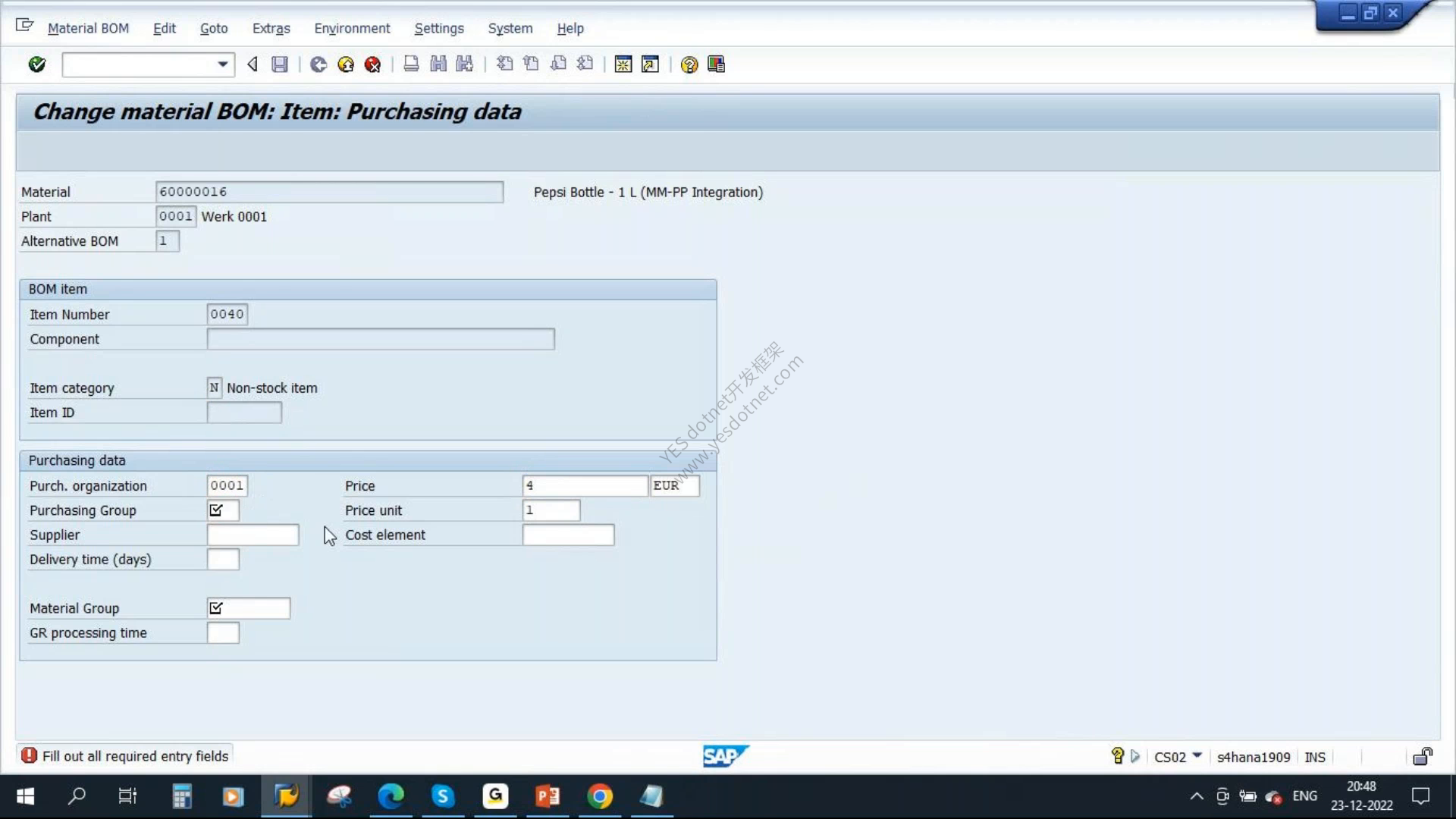Click the status bar yellow help icon

(x=1117, y=755)
